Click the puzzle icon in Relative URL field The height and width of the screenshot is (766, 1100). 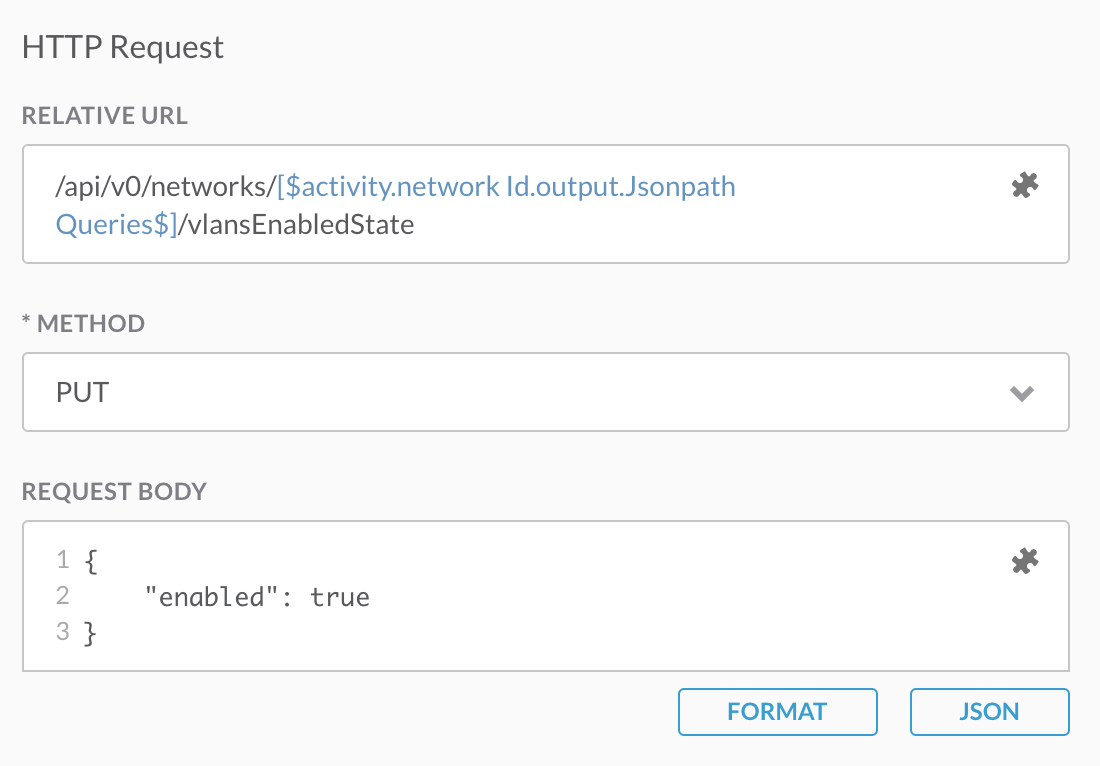pos(1025,185)
